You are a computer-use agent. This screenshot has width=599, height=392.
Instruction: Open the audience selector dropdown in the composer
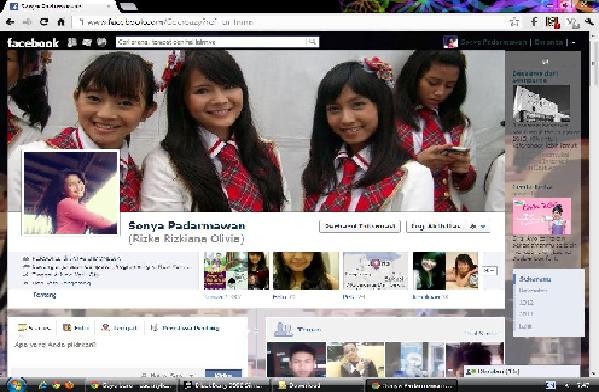point(170,374)
